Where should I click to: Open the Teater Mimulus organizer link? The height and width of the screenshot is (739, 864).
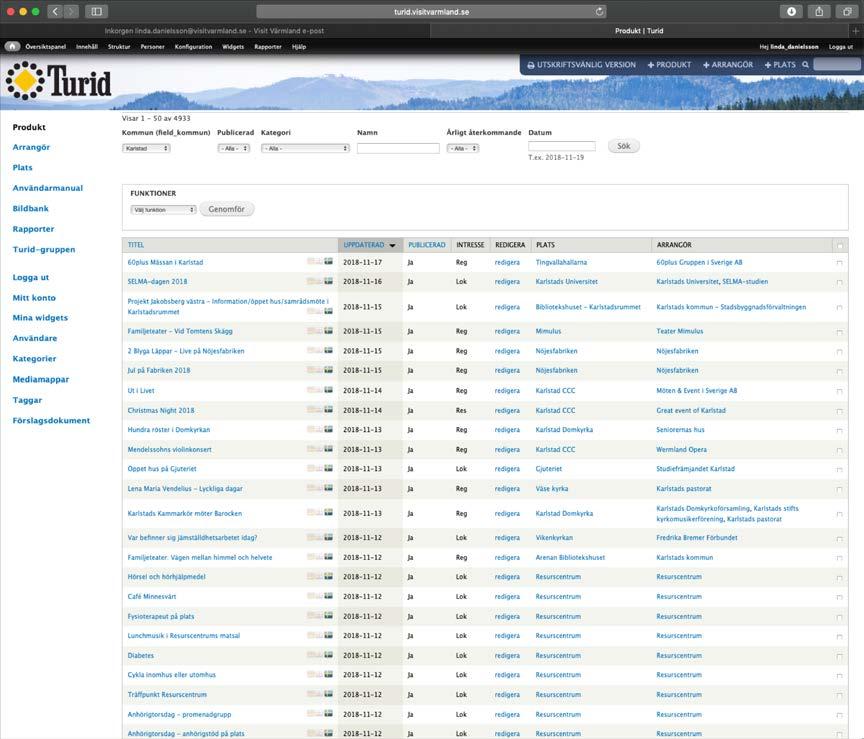pyautogui.click(x=679, y=331)
